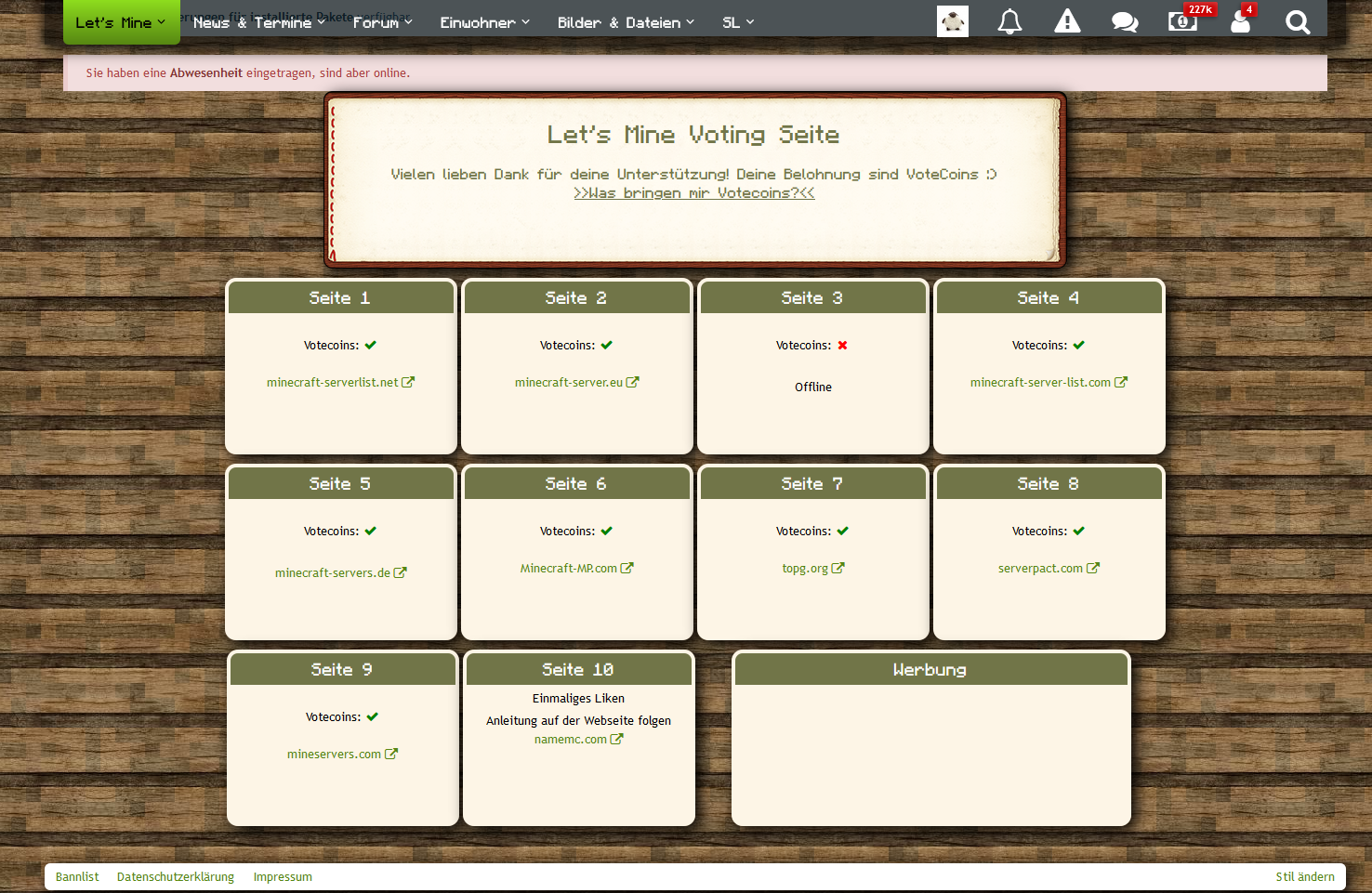Click the coins icon with 227k badge
This screenshot has width=1372, height=893.
pos(1182,21)
